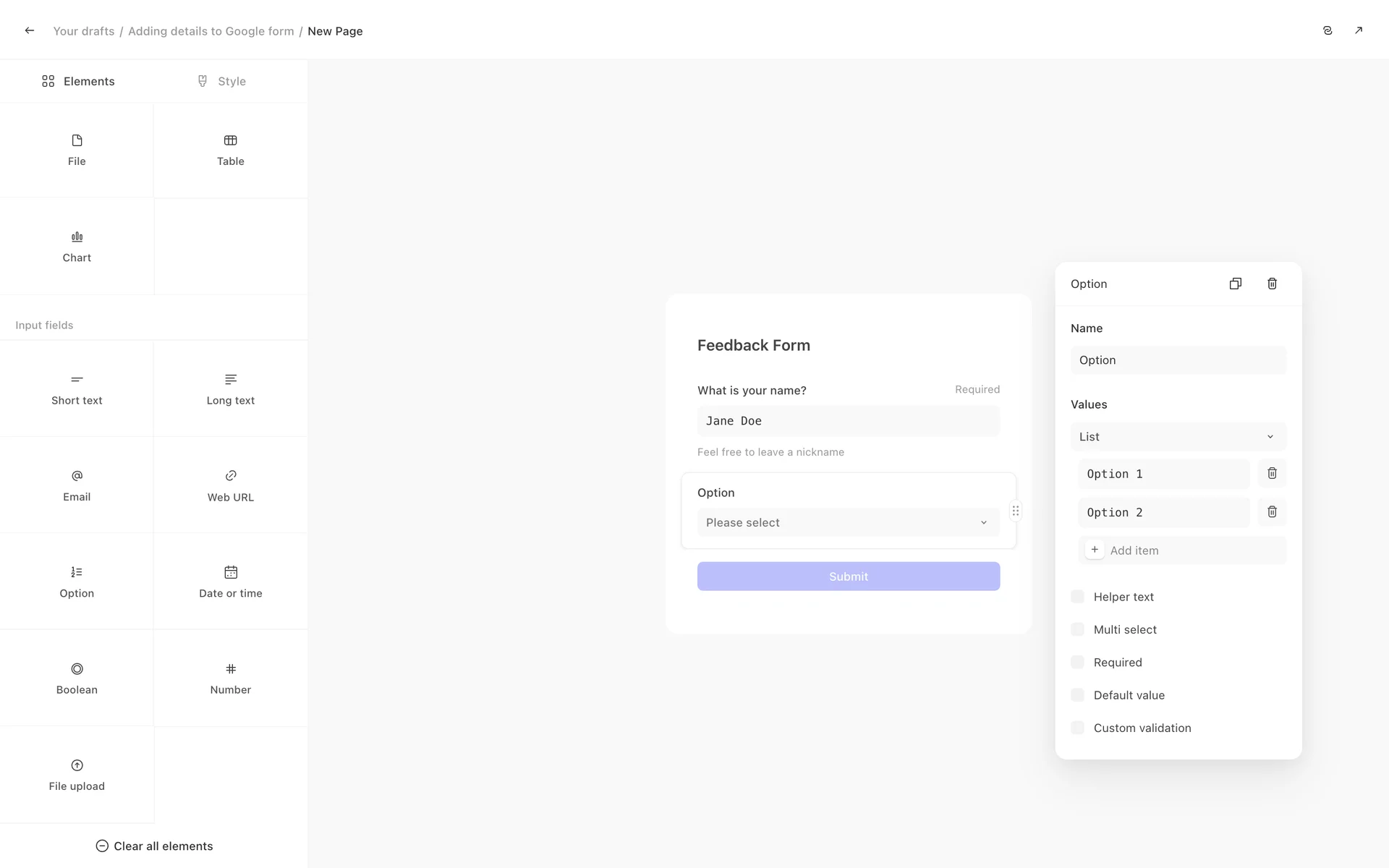Open the Elements tab
Viewport: 1389px width, 868px height.
point(78,81)
